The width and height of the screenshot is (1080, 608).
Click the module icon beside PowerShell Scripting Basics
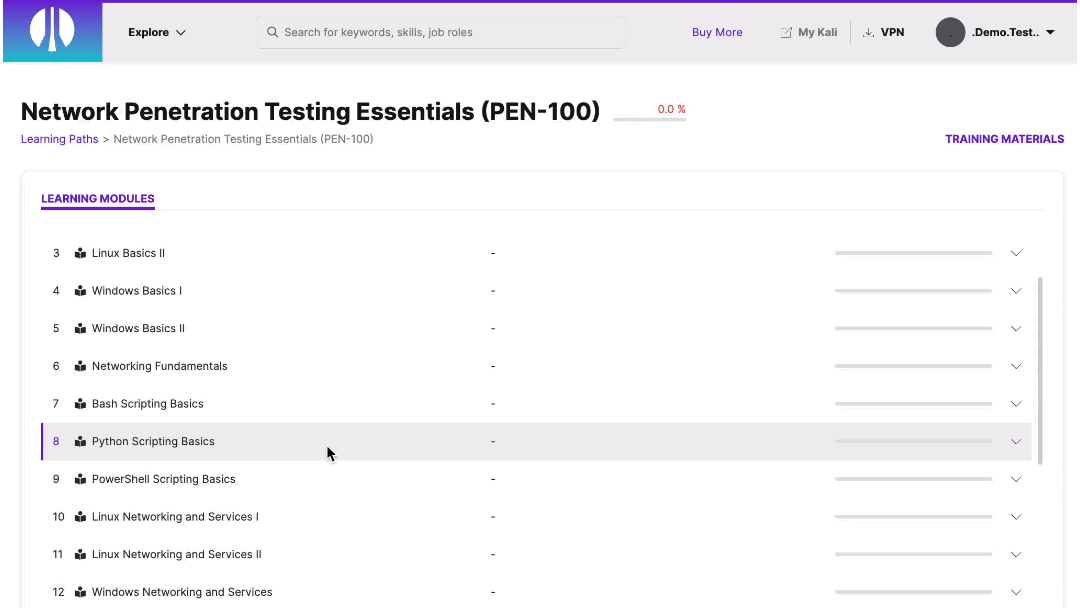click(80, 479)
